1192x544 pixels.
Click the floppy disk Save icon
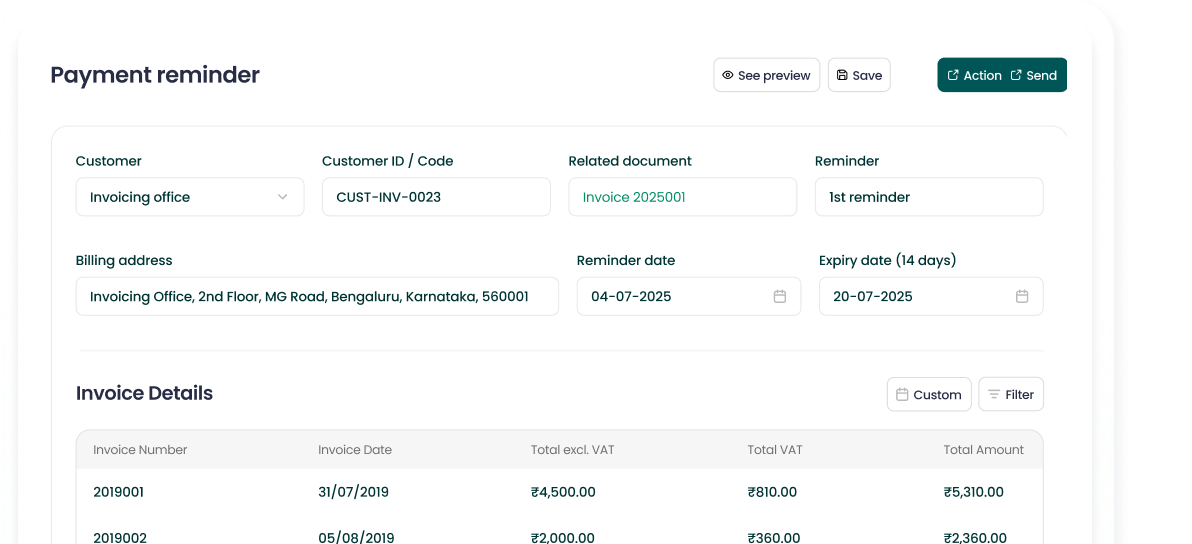click(x=842, y=76)
